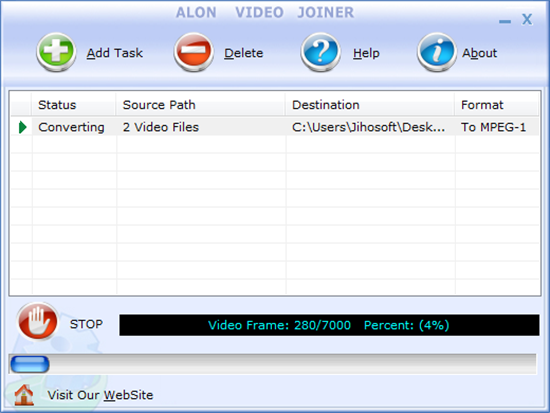Click the green arrow on the converting task row
This screenshot has height=413, width=550.
22,127
